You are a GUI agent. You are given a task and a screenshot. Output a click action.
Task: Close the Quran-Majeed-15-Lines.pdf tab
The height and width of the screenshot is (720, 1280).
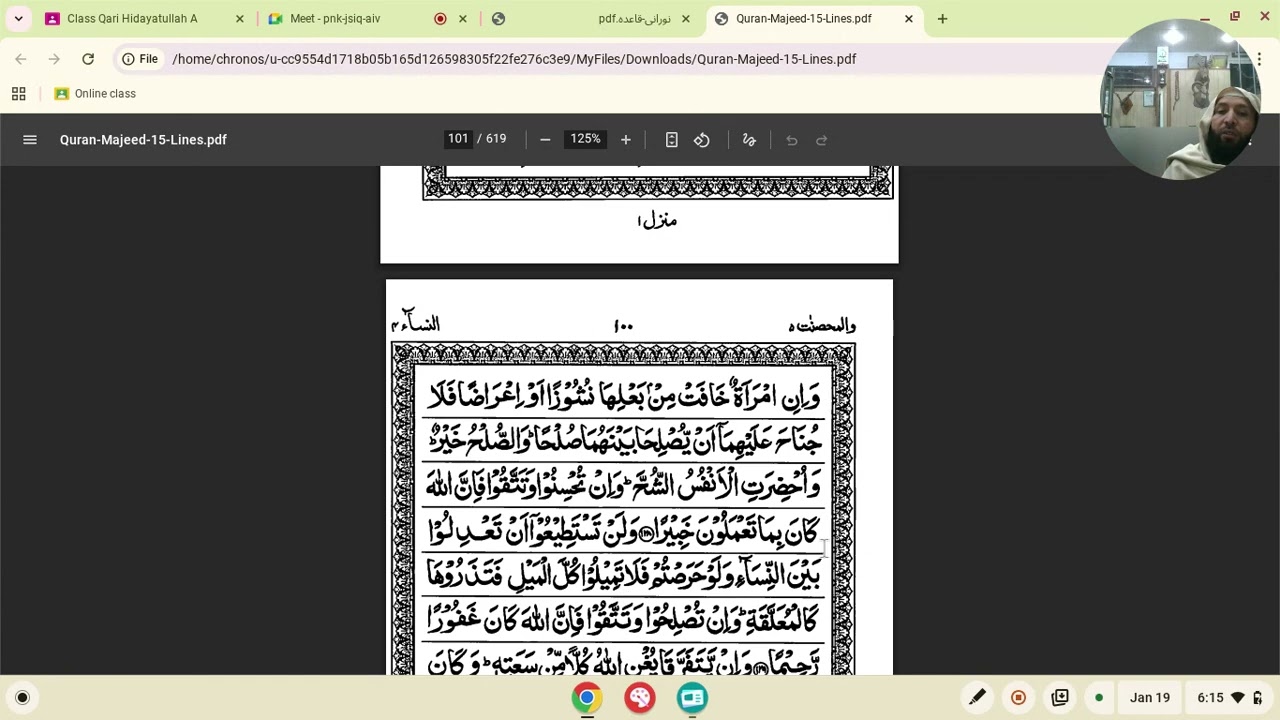(x=909, y=18)
